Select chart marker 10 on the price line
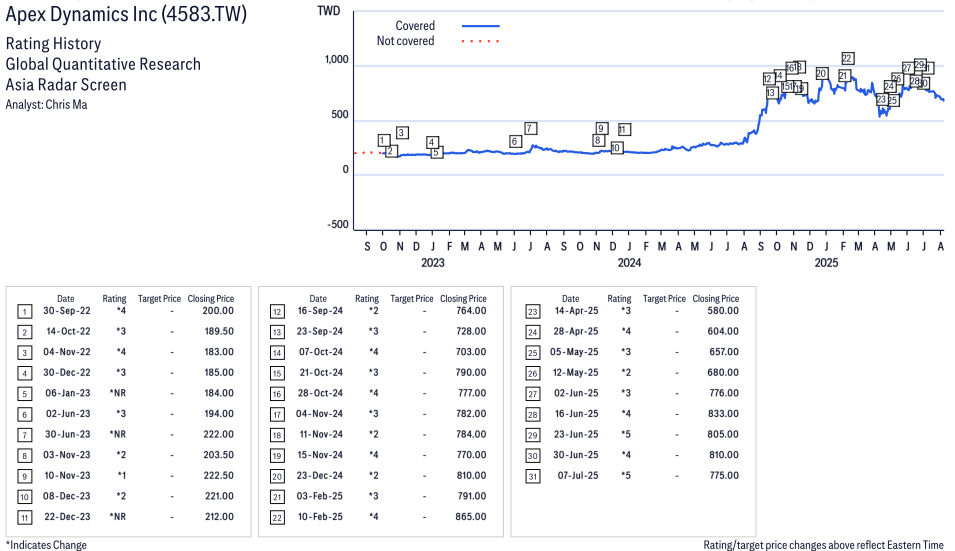Viewport: 955px width, 551px height. 616,148
